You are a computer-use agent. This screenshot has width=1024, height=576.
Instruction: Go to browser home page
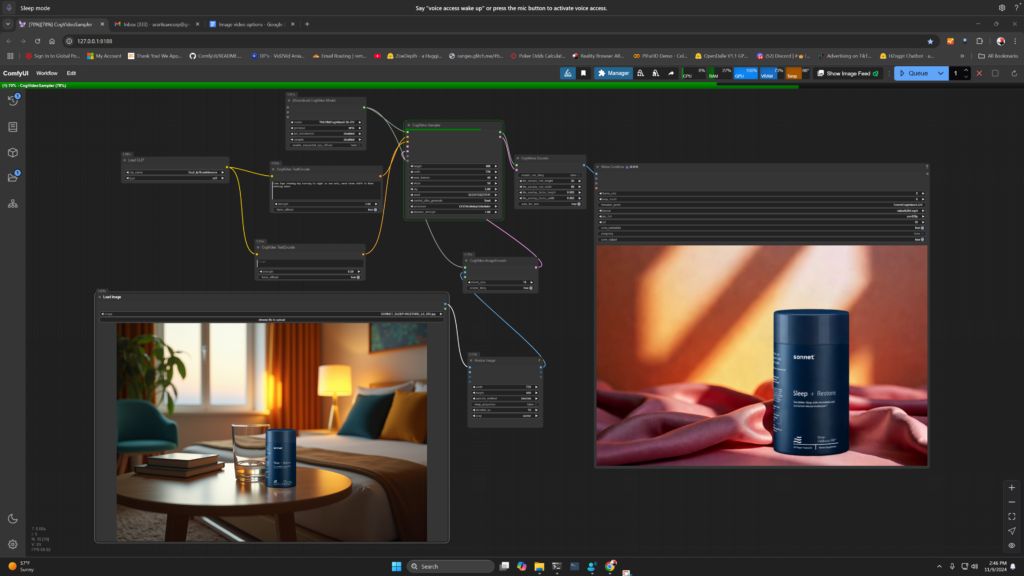coord(52,41)
